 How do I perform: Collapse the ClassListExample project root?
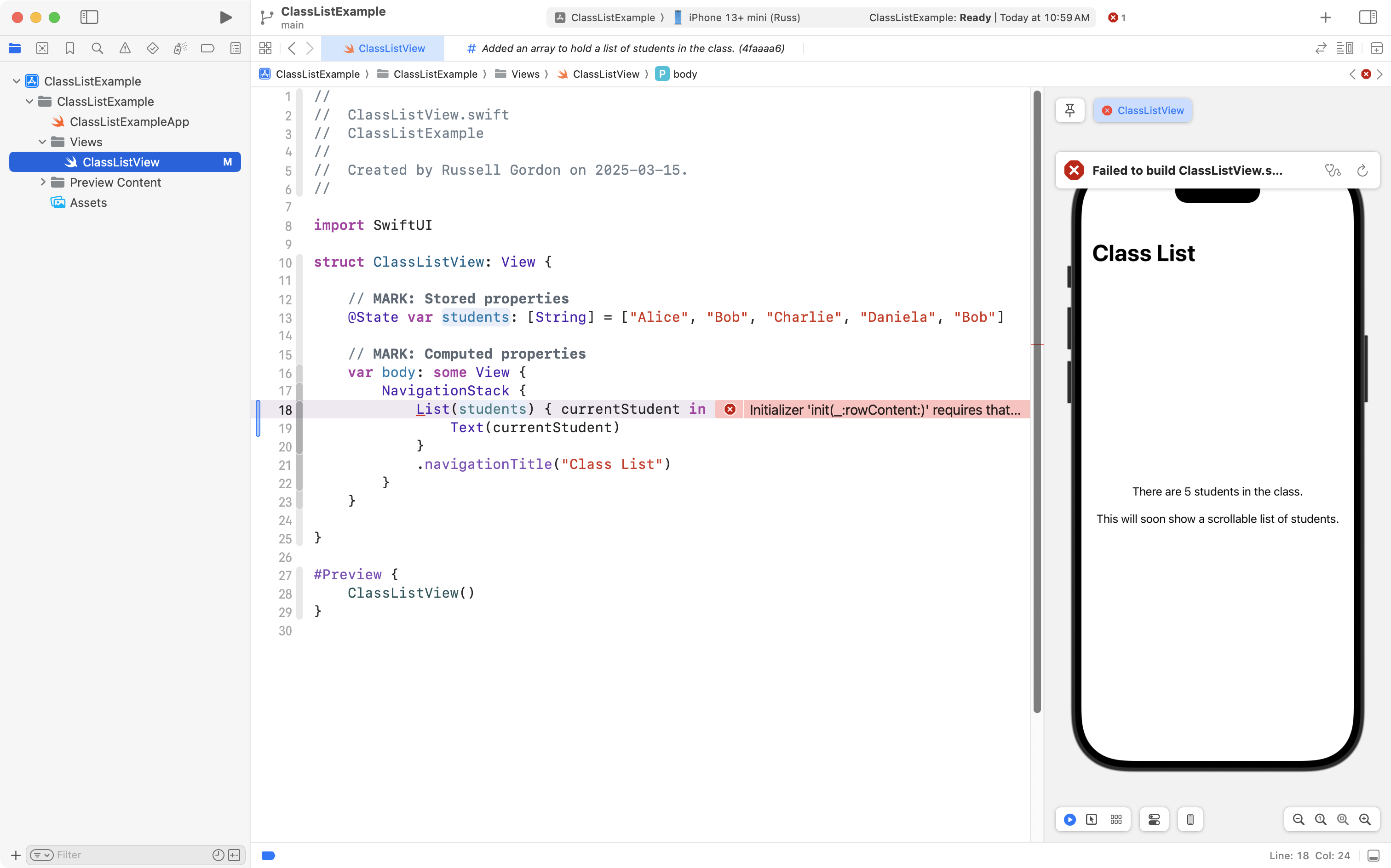(x=17, y=81)
